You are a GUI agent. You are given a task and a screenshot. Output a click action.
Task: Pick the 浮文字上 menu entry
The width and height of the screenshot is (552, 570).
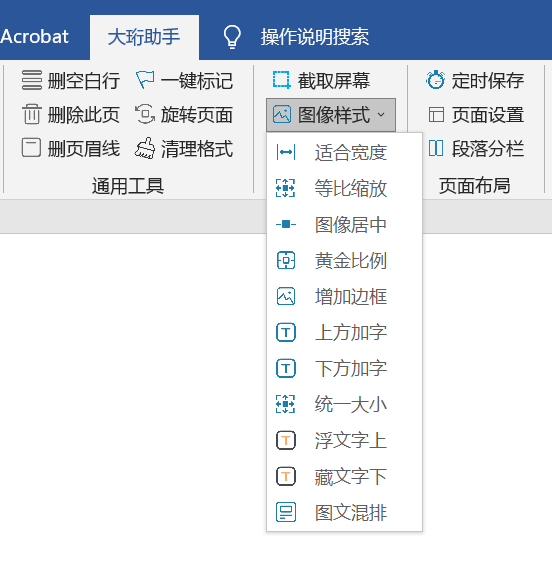[344, 440]
